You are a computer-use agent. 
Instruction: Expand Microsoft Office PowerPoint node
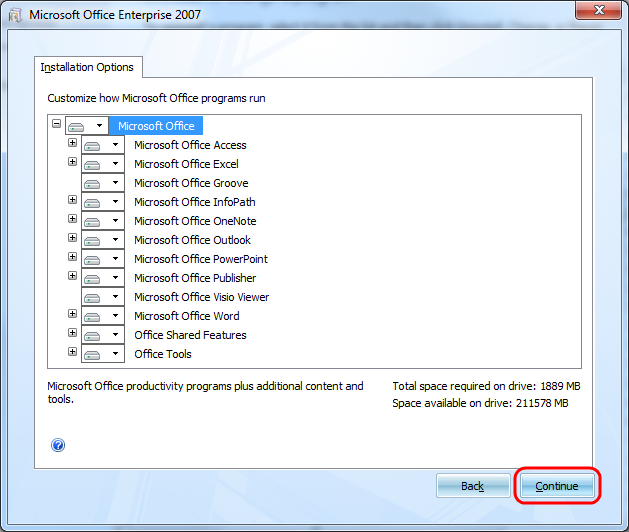[x=72, y=256]
